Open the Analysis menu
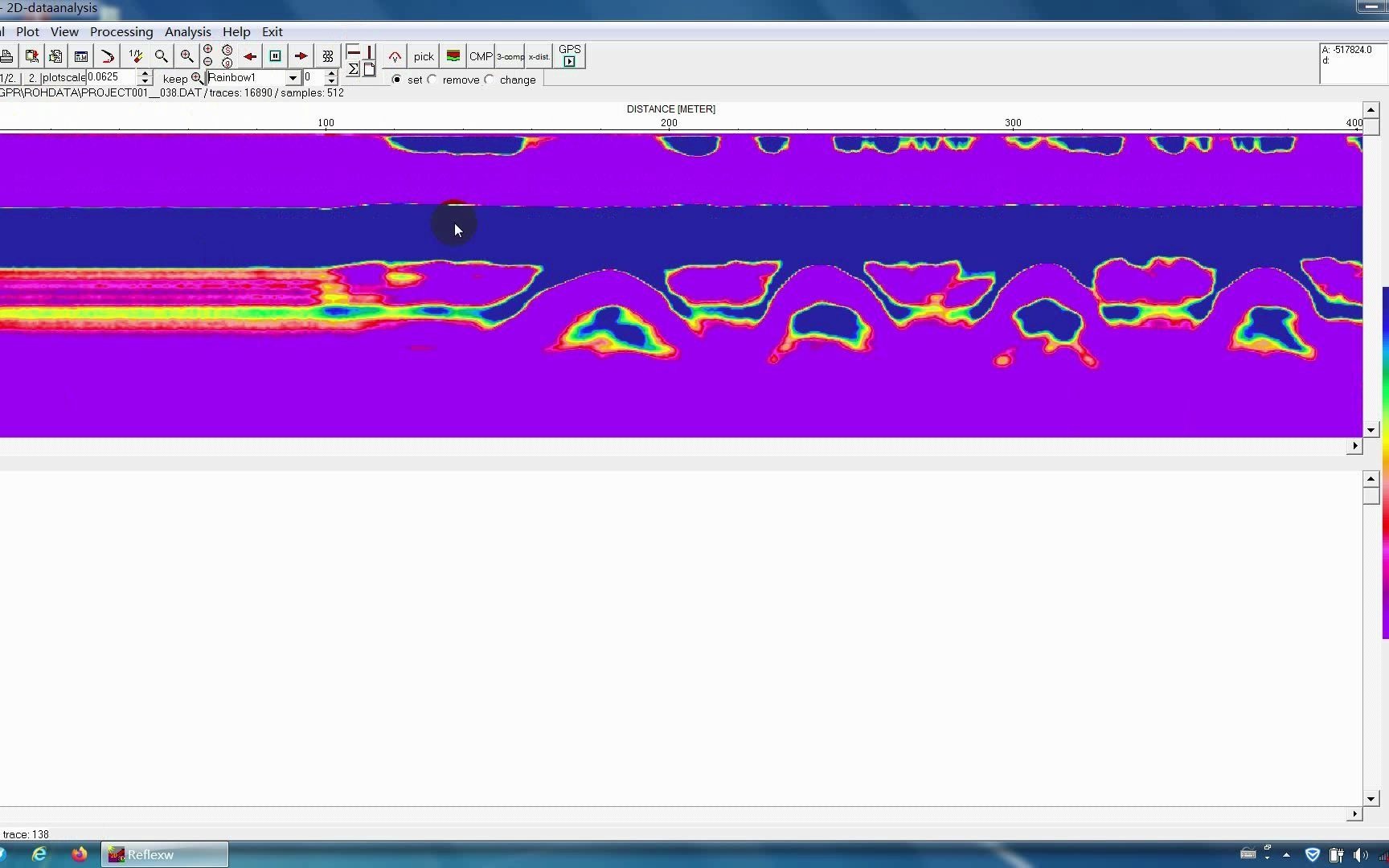The width and height of the screenshot is (1389, 868). [x=187, y=32]
